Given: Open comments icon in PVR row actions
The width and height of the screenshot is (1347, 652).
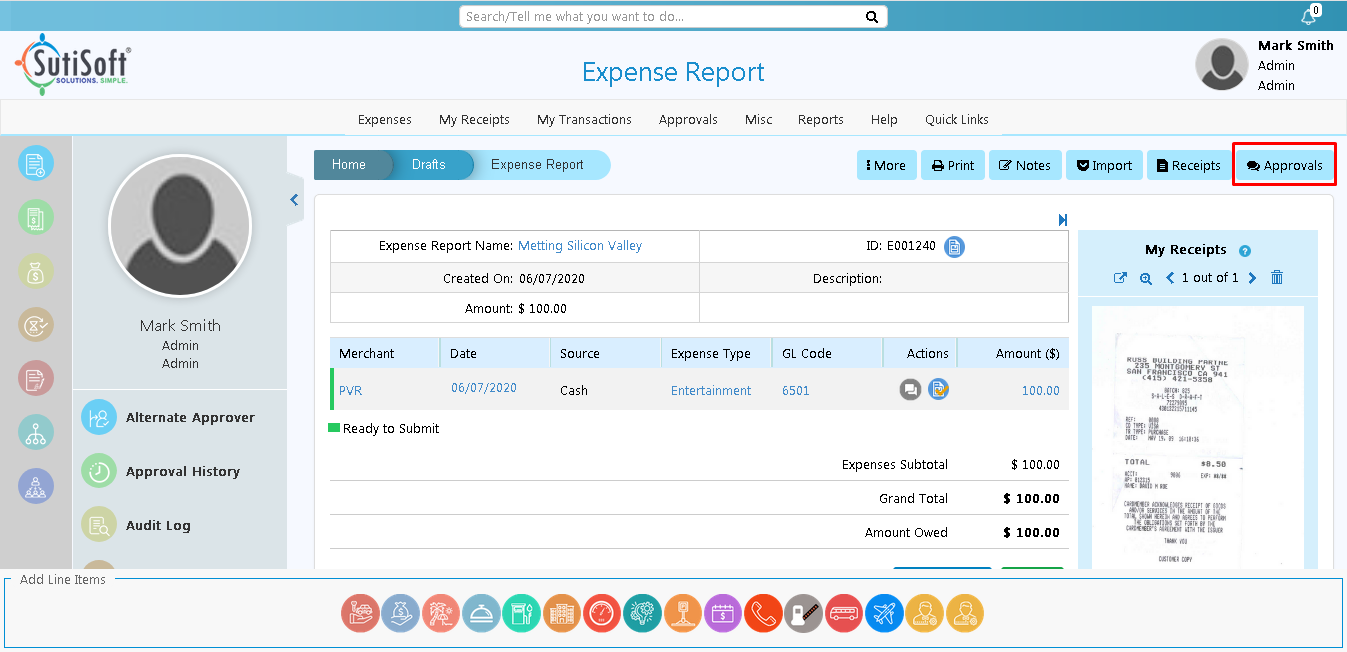Looking at the screenshot, I should click(x=910, y=390).
